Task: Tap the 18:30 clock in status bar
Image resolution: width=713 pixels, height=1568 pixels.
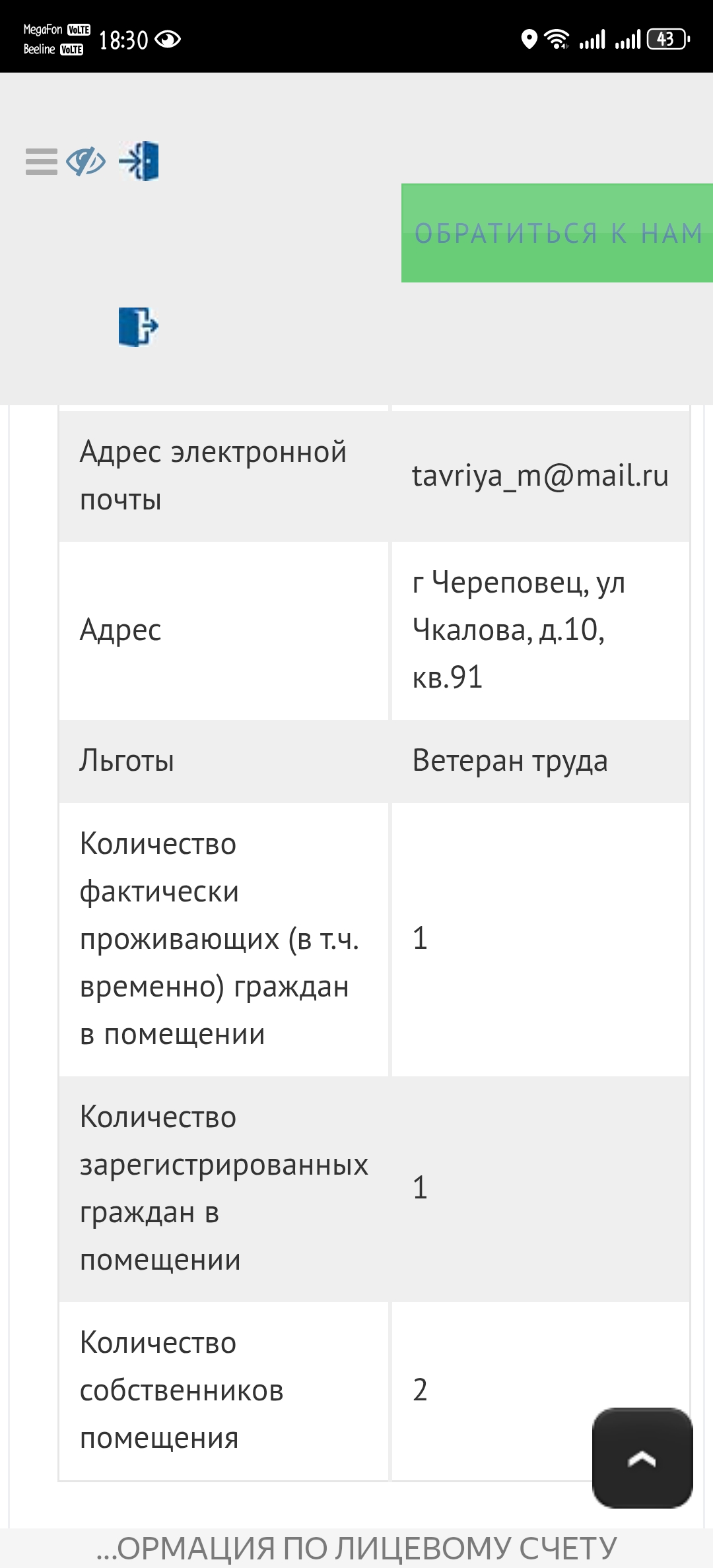Action: 123,40
